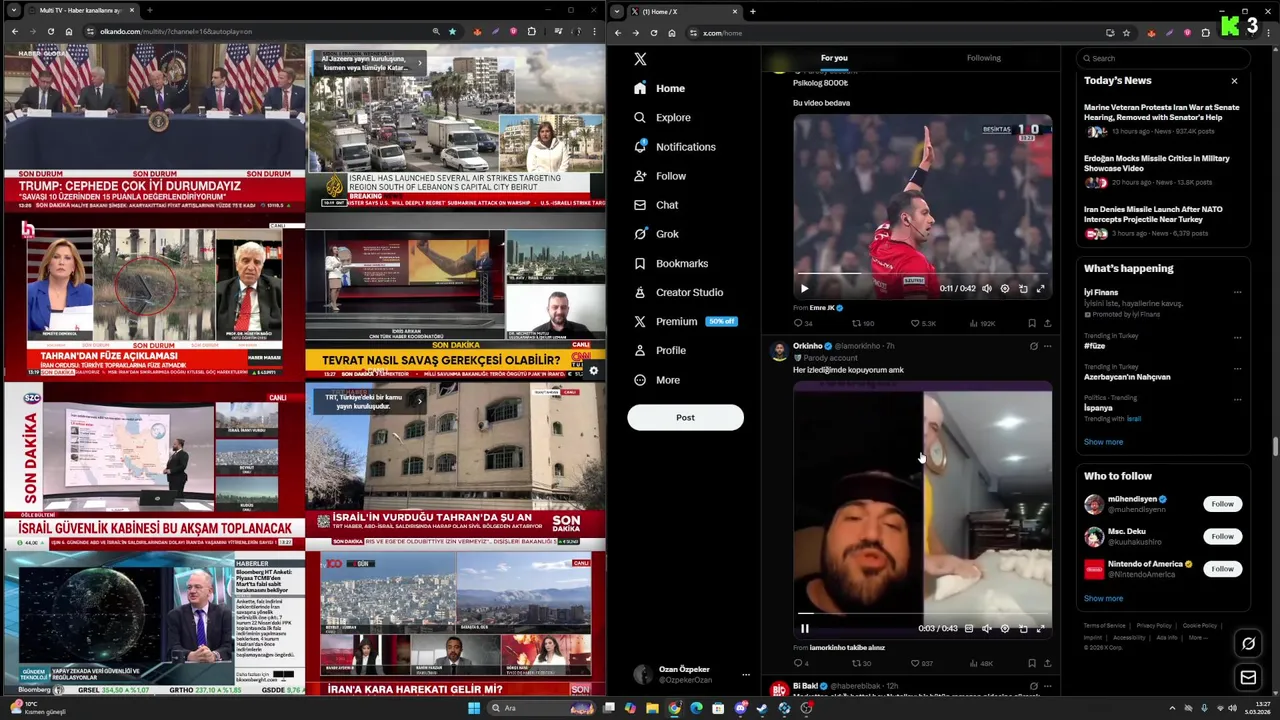Viewport: 1280px width, 720px height.
Task: Unmute the Orkinho video
Action: click(x=987, y=629)
